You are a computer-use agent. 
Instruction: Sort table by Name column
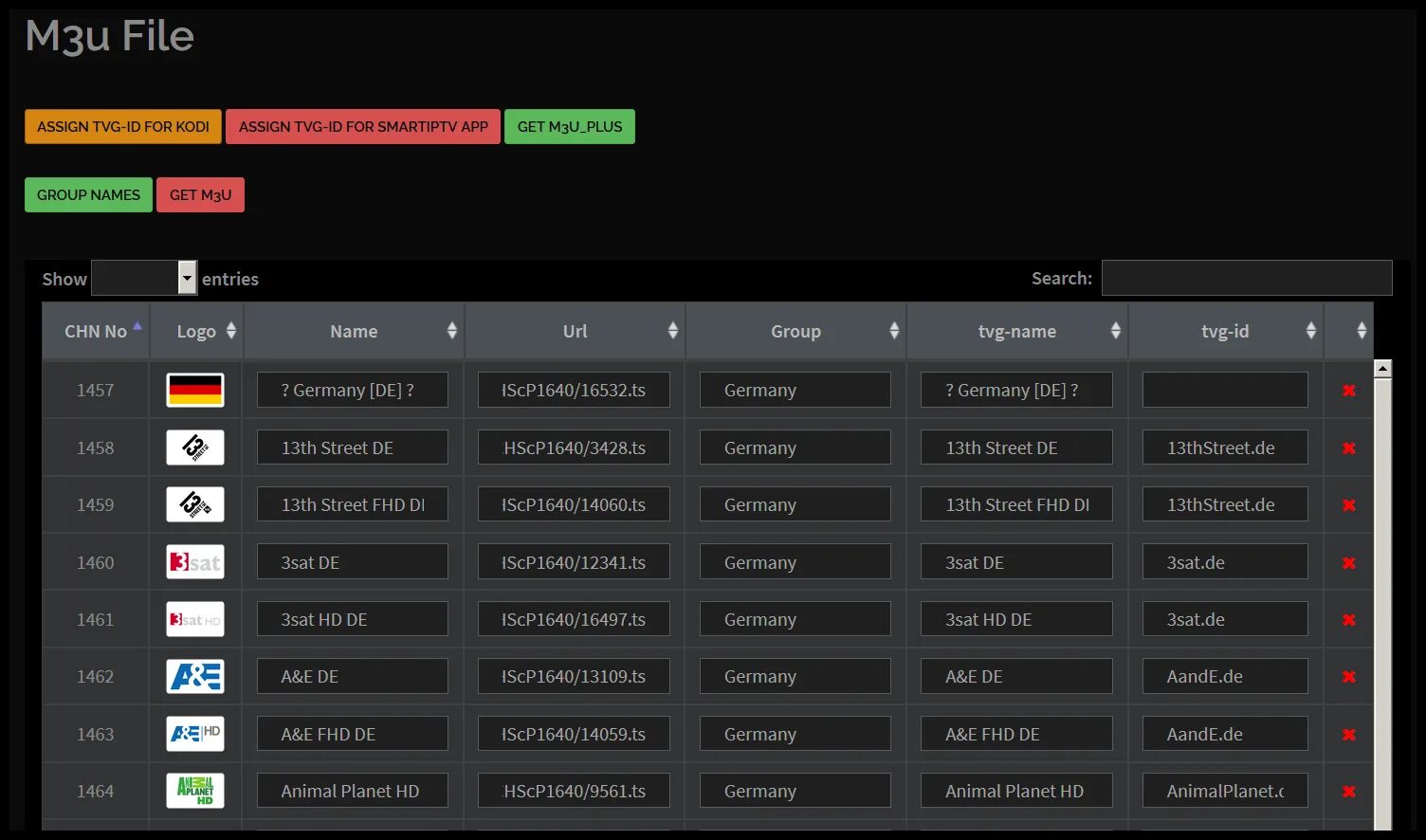354,331
